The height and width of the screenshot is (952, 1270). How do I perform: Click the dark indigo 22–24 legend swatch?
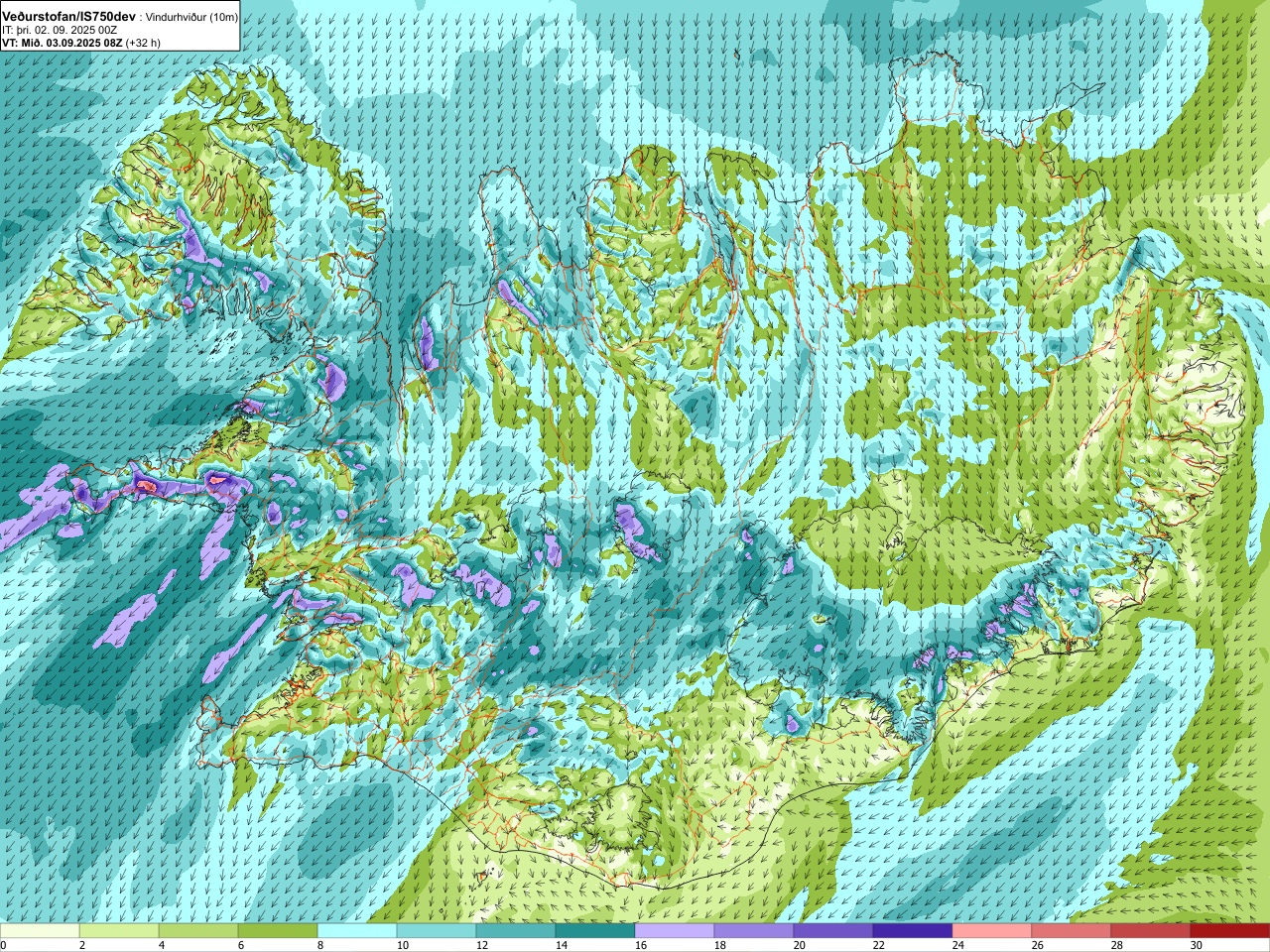913,931
